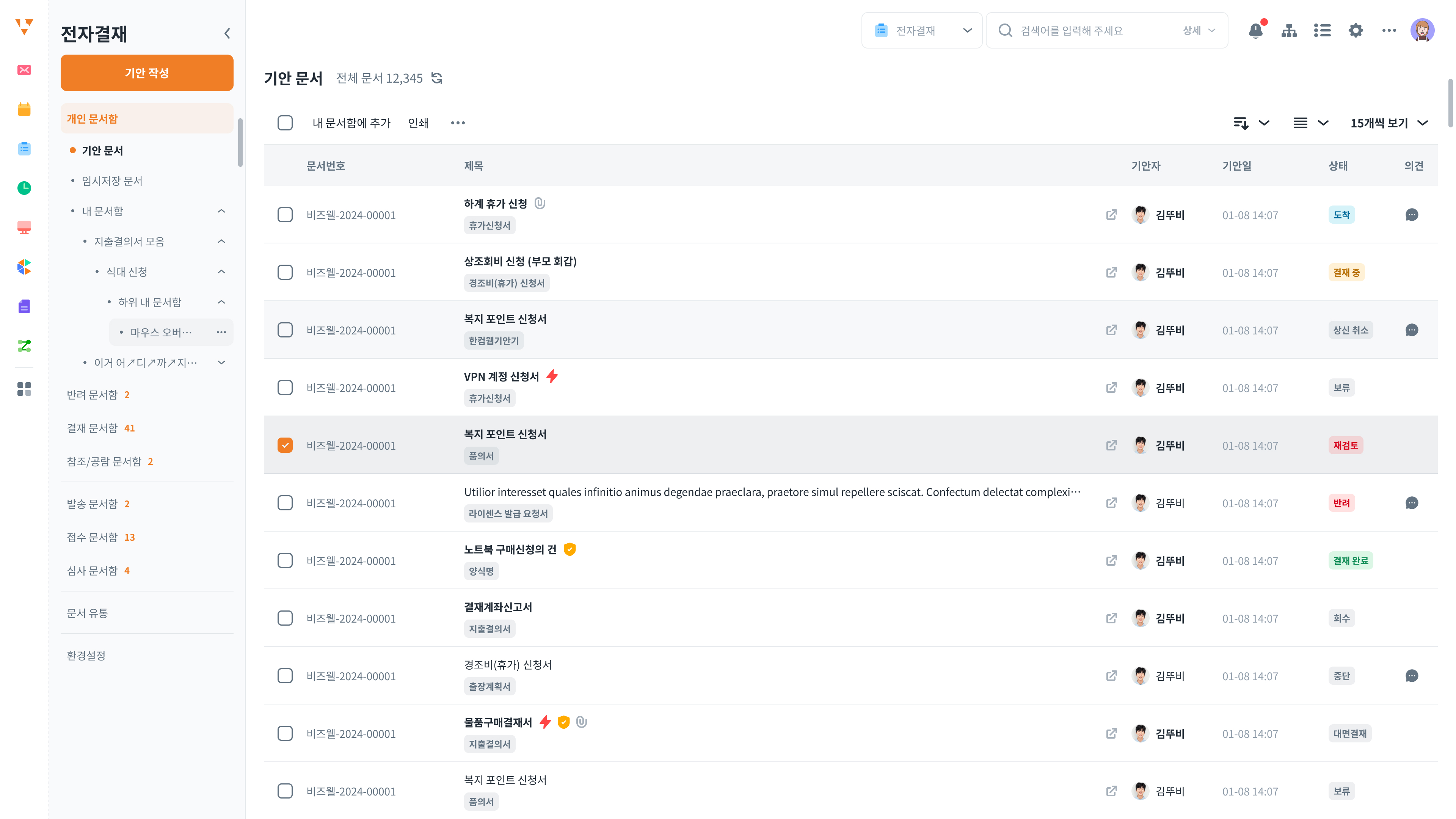This screenshot has height=819, width=1456.
Task: Click 내 문서함에 추가 action
Action: (x=351, y=122)
